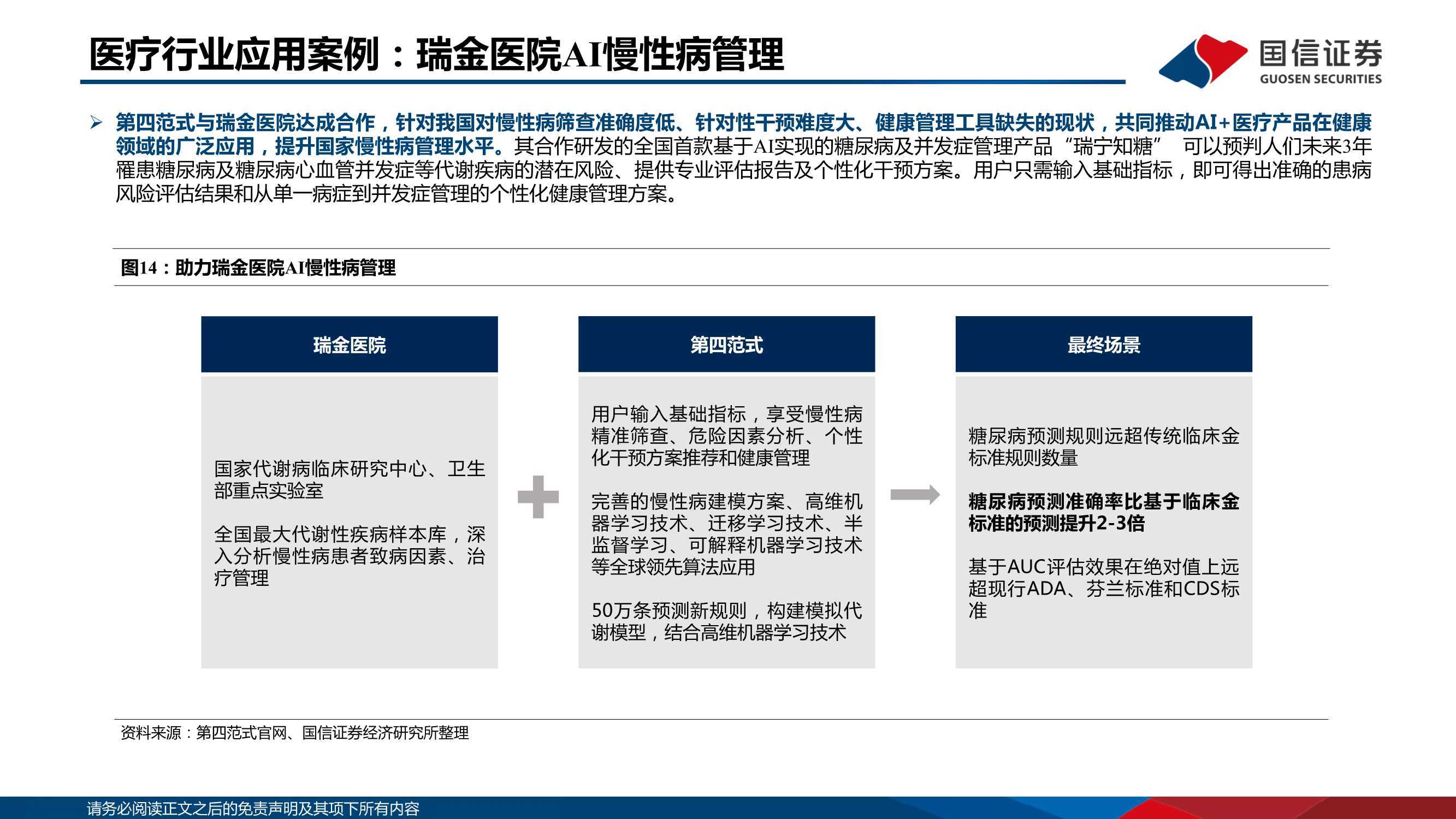
Task: Click the blue bullet arrow marker
Action: (x=96, y=122)
